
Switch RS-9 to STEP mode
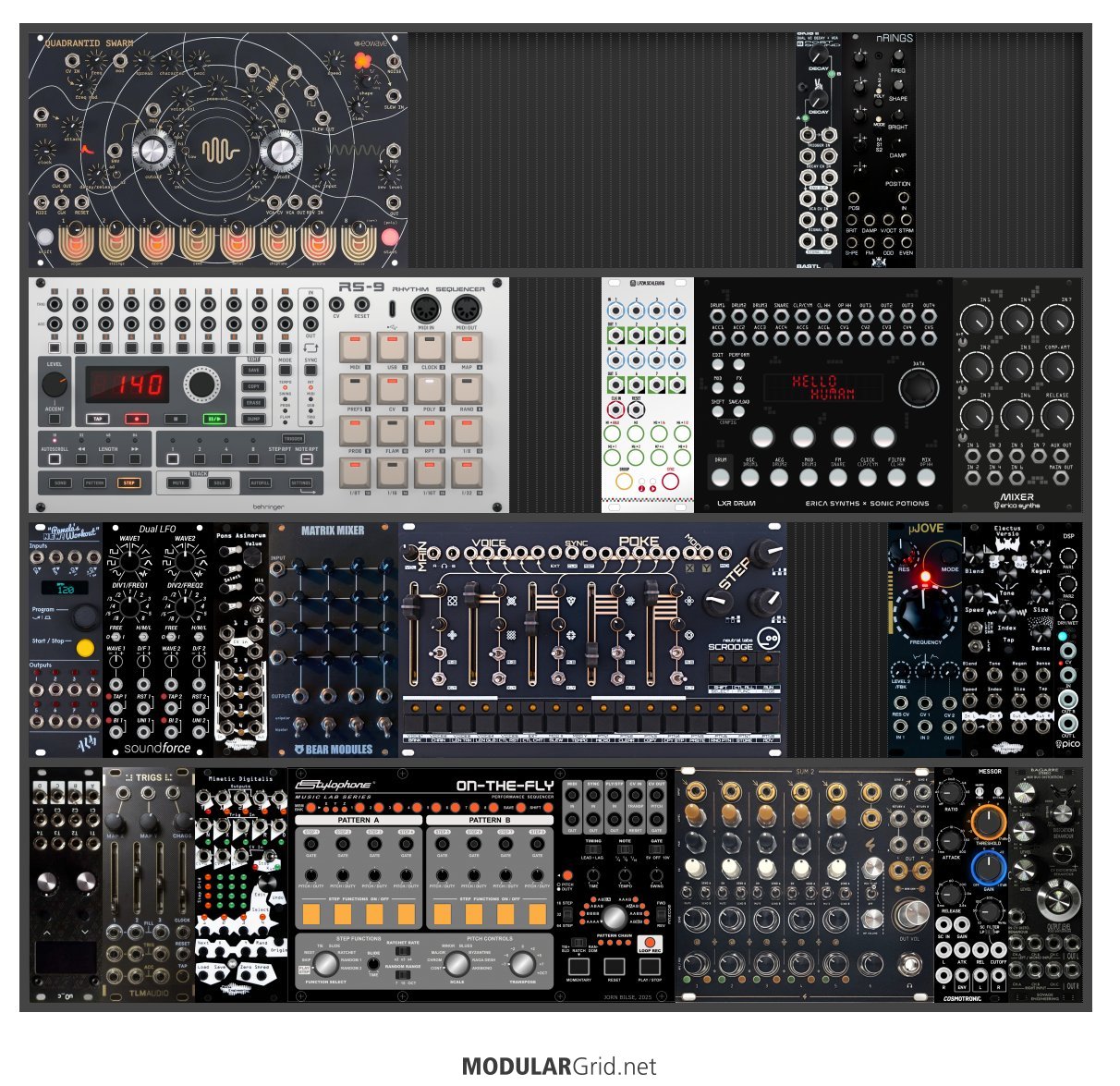pos(128,482)
